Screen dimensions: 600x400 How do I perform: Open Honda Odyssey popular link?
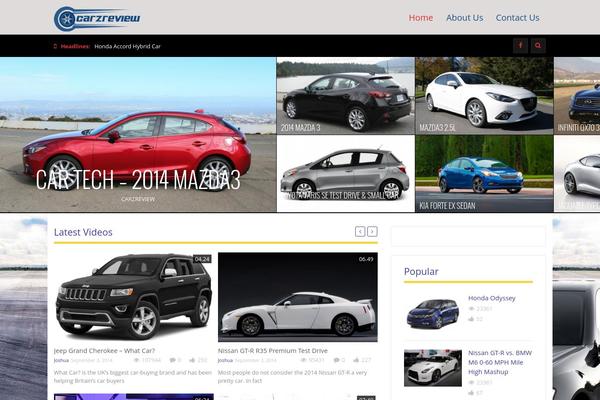pyautogui.click(x=492, y=298)
